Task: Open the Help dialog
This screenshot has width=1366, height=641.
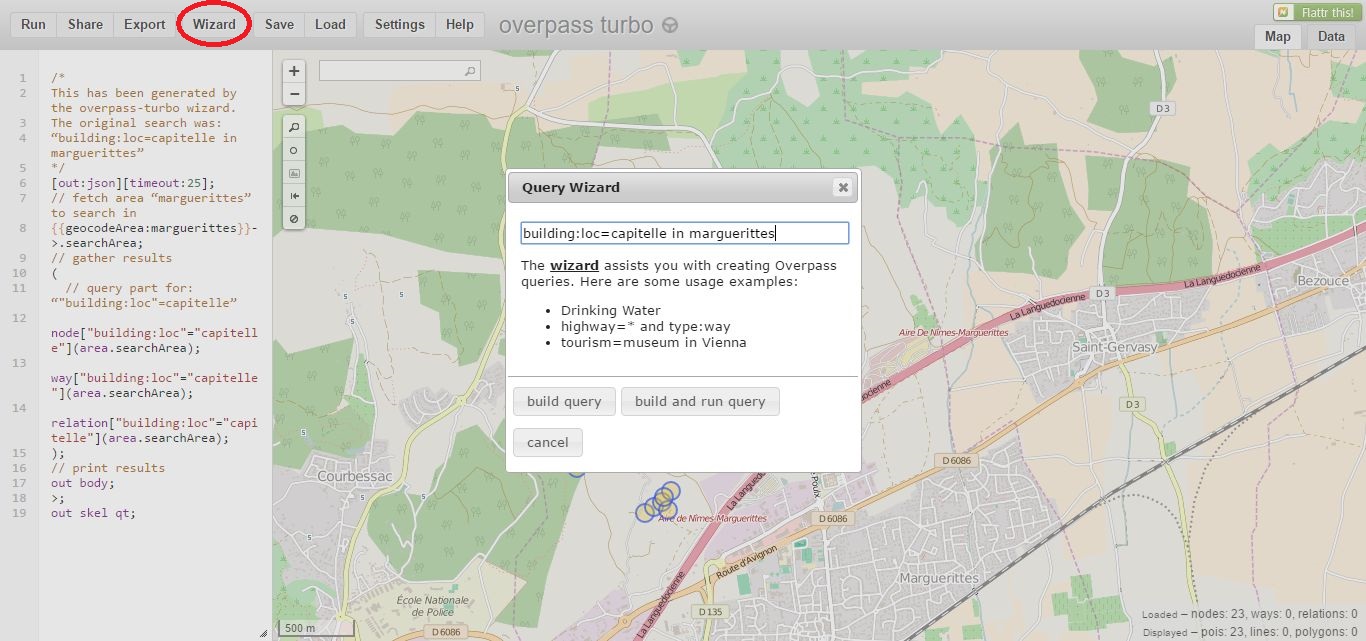Action: [x=460, y=25]
